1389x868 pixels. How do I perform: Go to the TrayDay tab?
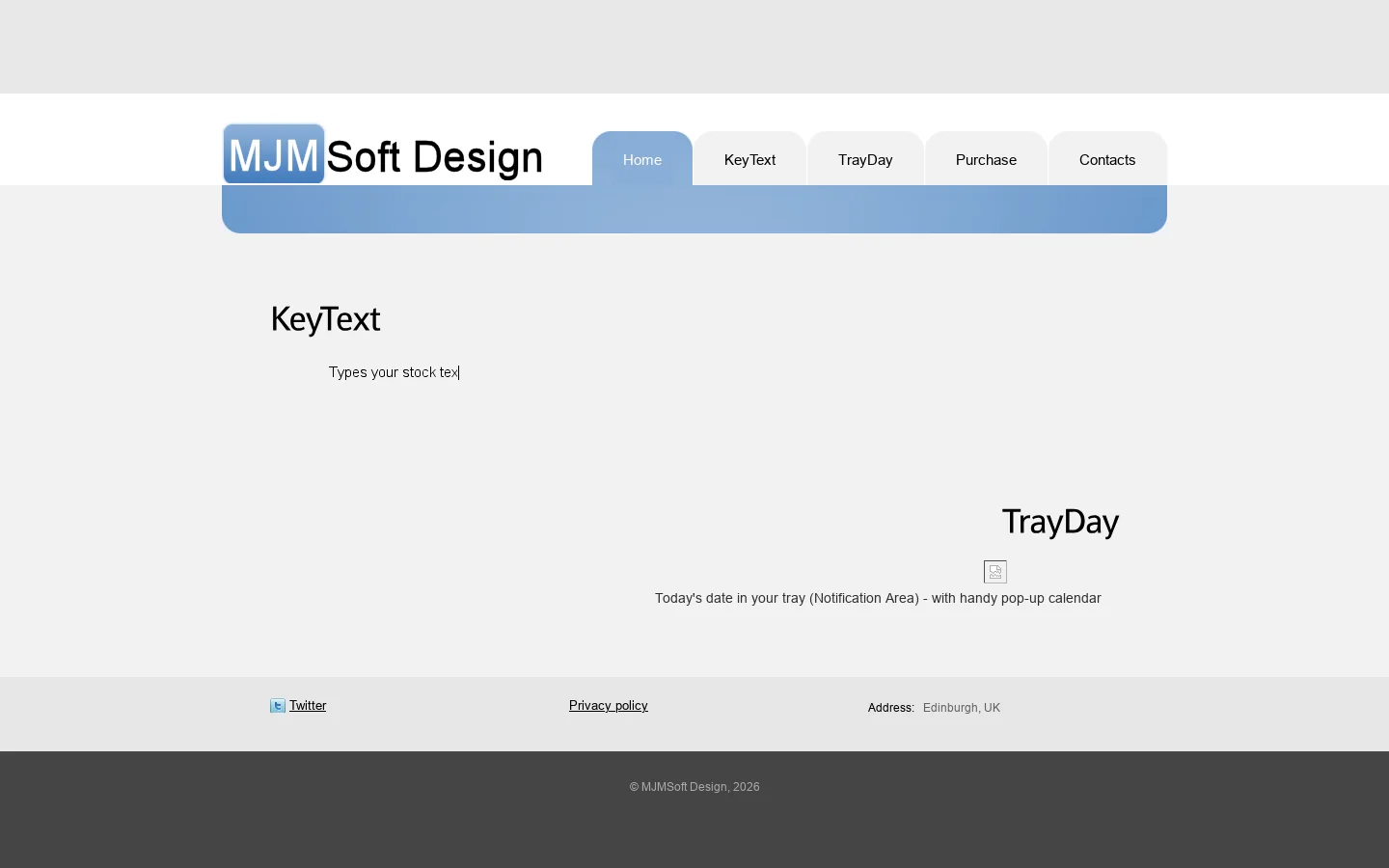coord(865,158)
